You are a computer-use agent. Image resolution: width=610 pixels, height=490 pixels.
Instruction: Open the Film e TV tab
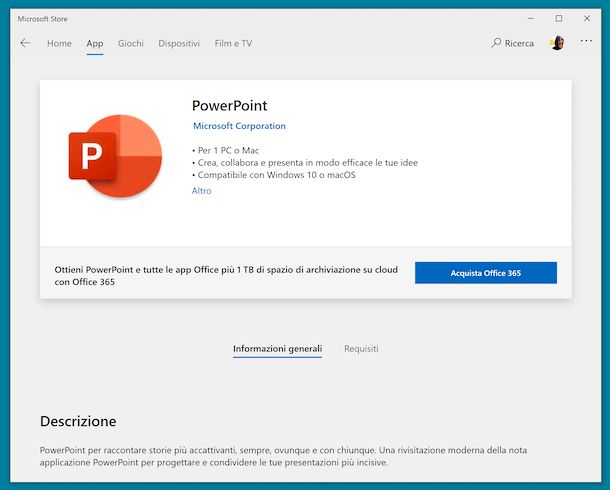click(x=233, y=44)
